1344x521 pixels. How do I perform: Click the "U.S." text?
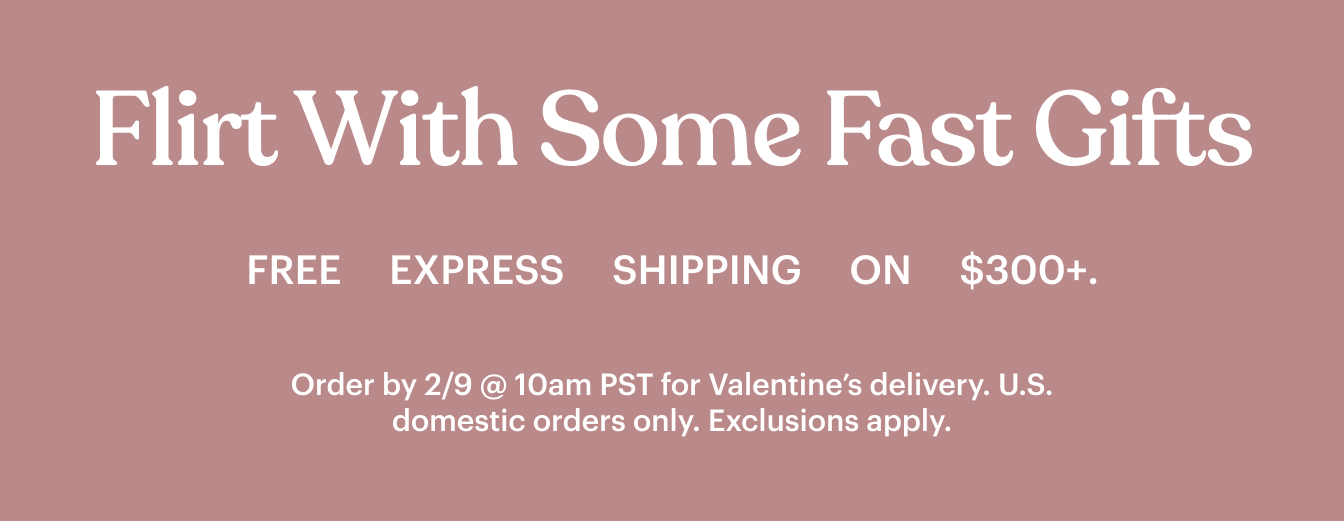(1026, 385)
